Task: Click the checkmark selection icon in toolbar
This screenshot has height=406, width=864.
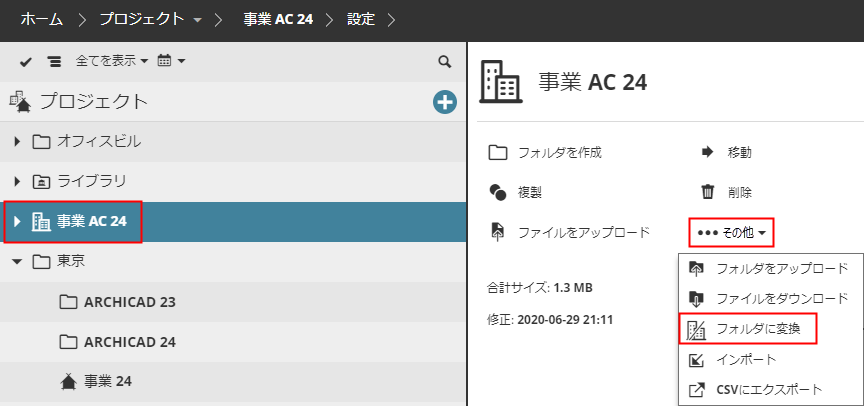Action: [x=26, y=62]
